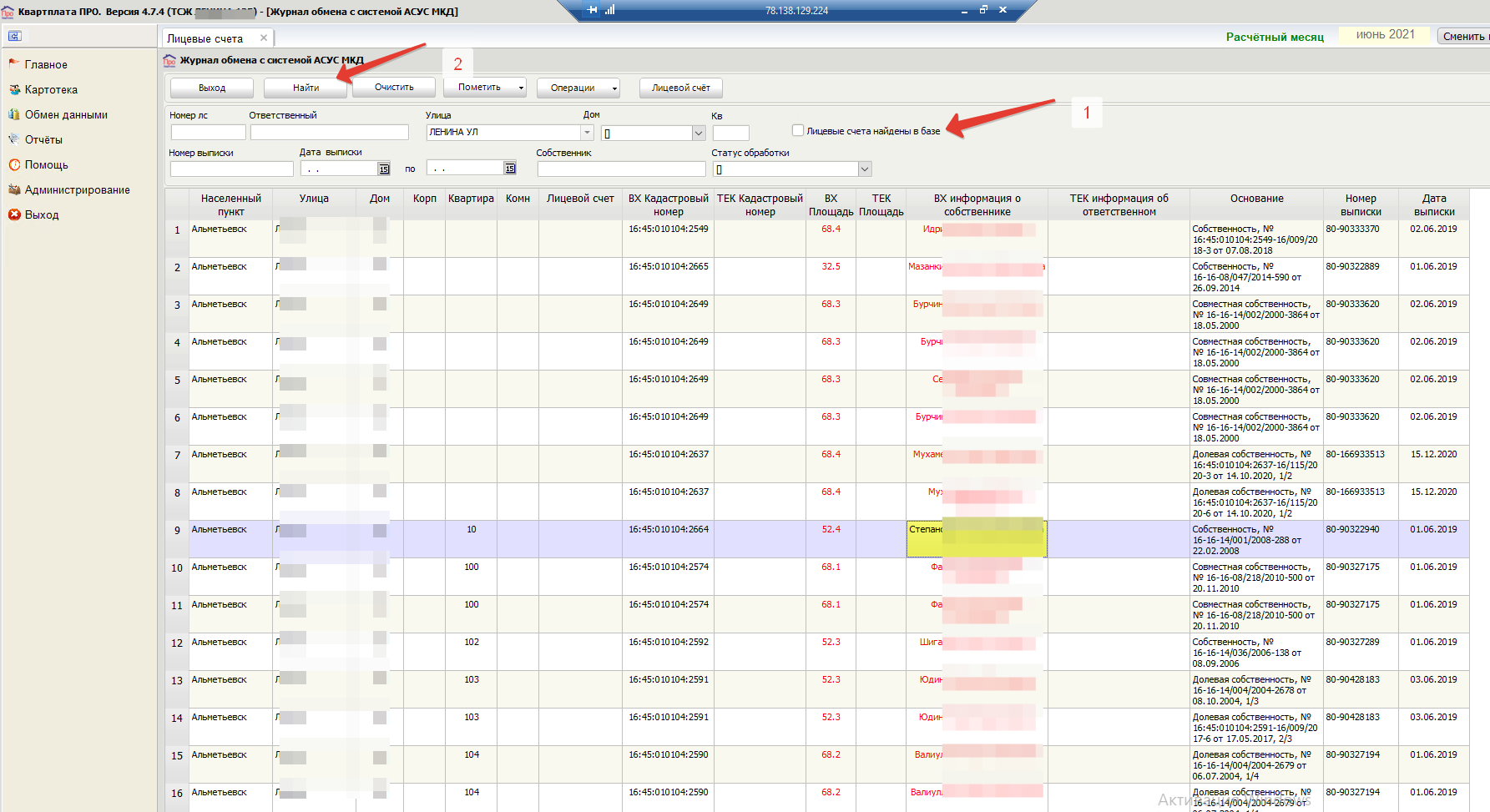
Task: Click the Выход toolbar button
Action: [x=212, y=88]
